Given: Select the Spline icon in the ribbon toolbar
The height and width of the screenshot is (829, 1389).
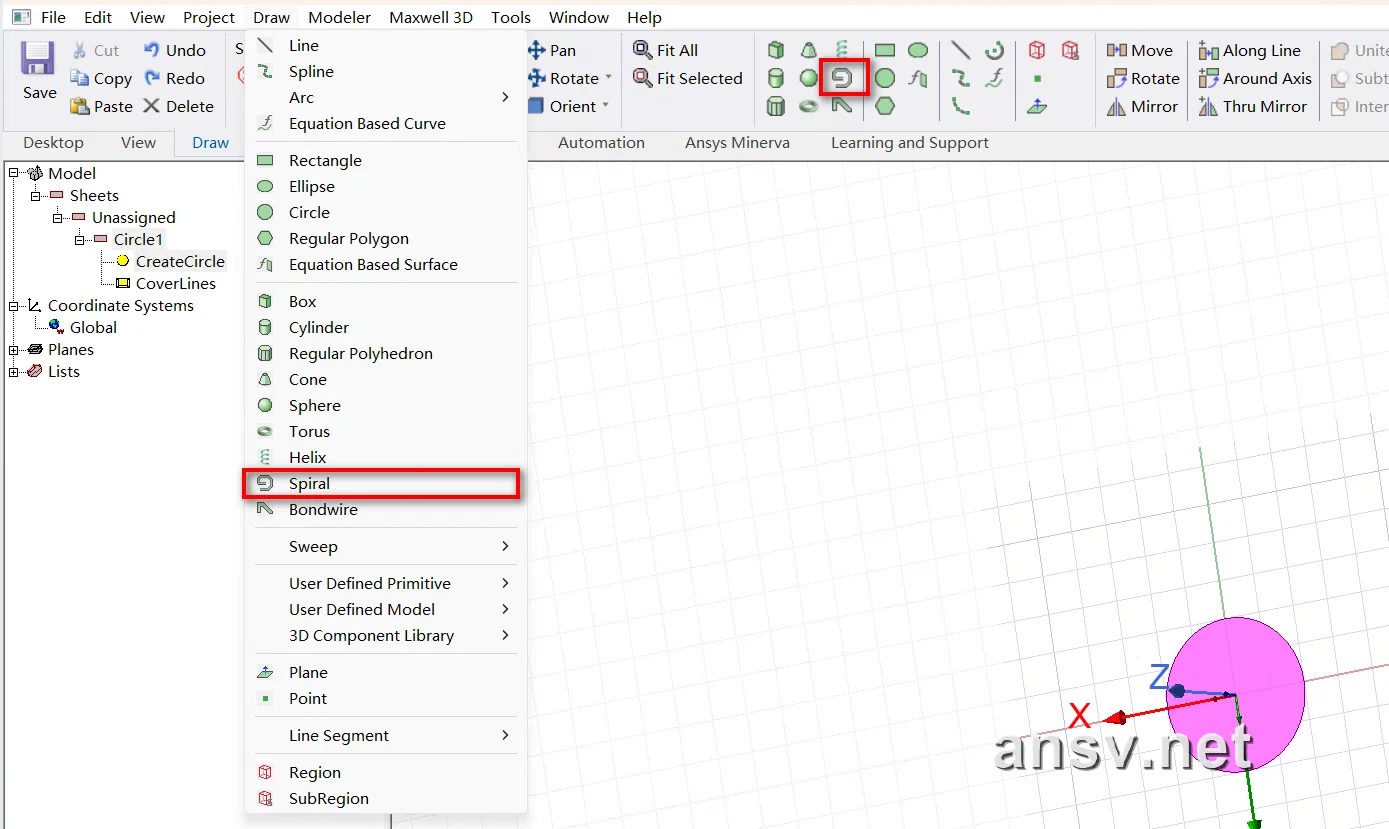Looking at the screenshot, I should tap(961, 78).
